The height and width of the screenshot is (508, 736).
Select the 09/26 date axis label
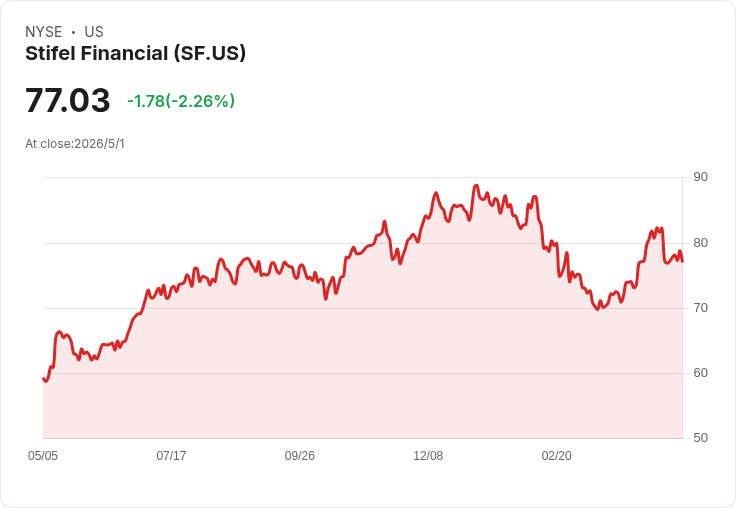tap(299, 456)
